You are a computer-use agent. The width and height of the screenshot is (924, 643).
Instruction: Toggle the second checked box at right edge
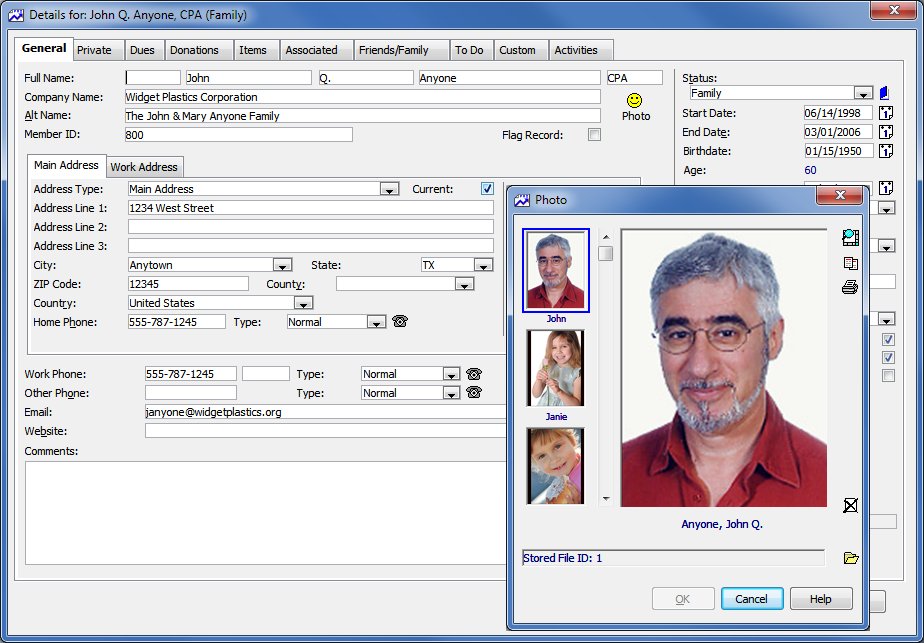click(x=888, y=358)
